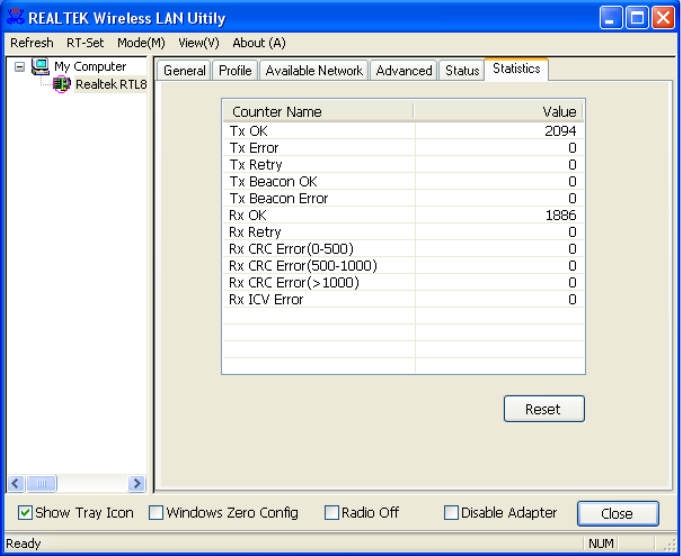Image resolution: width=681 pixels, height=556 pixels.
Task: Select the Rx OK row
Action: (403, 215)
